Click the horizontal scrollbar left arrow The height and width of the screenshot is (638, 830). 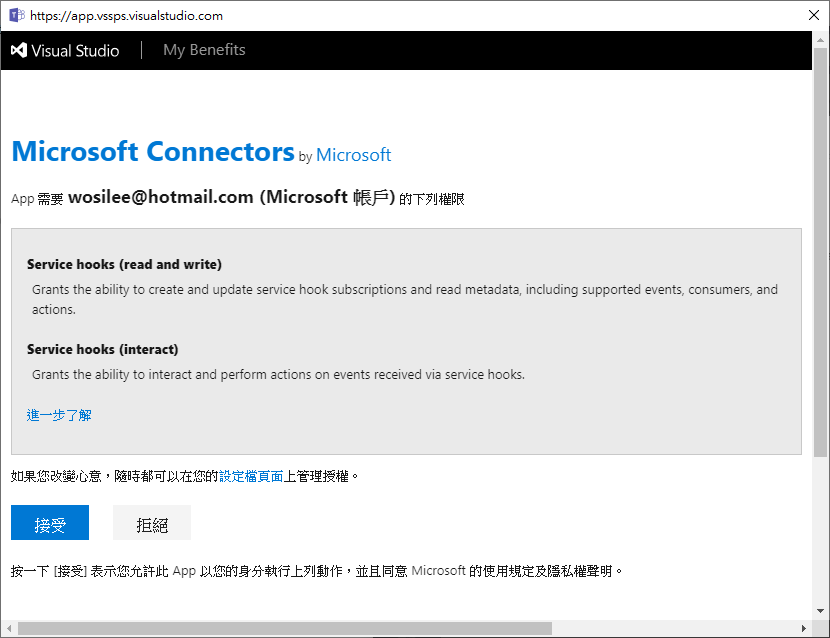point(9,628)
